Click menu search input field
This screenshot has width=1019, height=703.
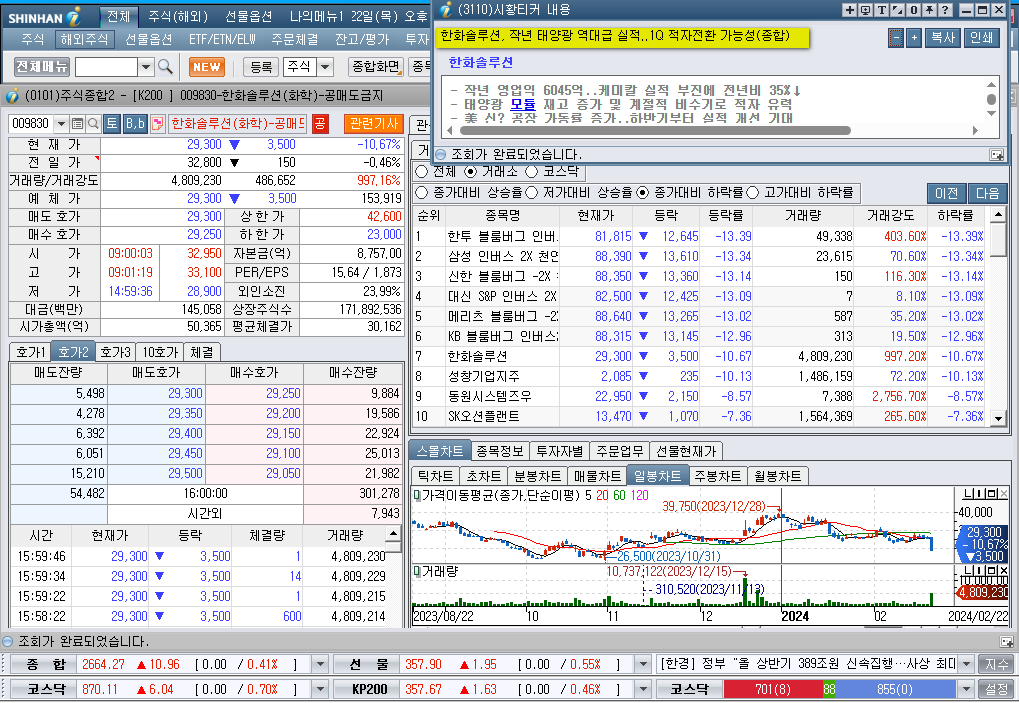107,66
